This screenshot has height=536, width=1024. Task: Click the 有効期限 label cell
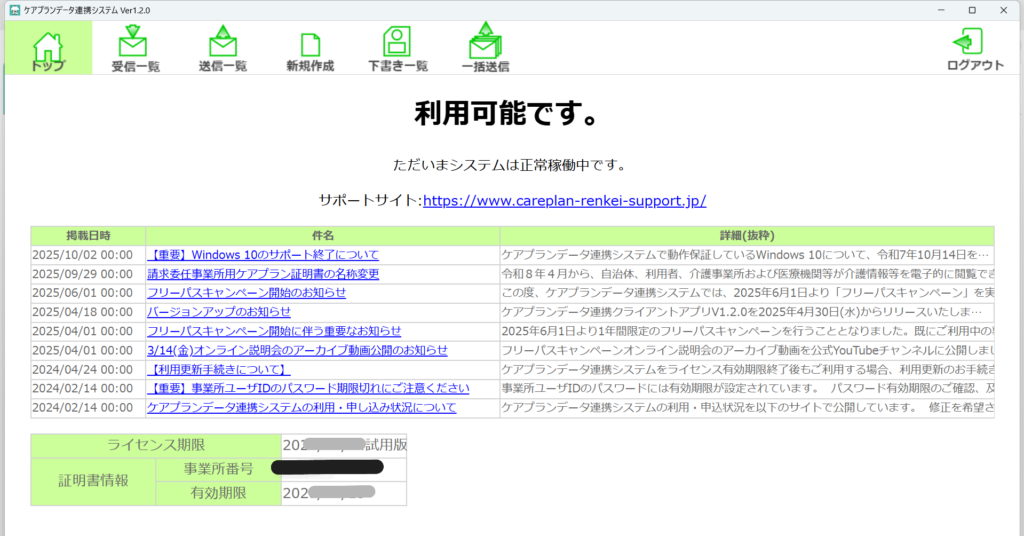pyautogui.click(x=218, y=494)
